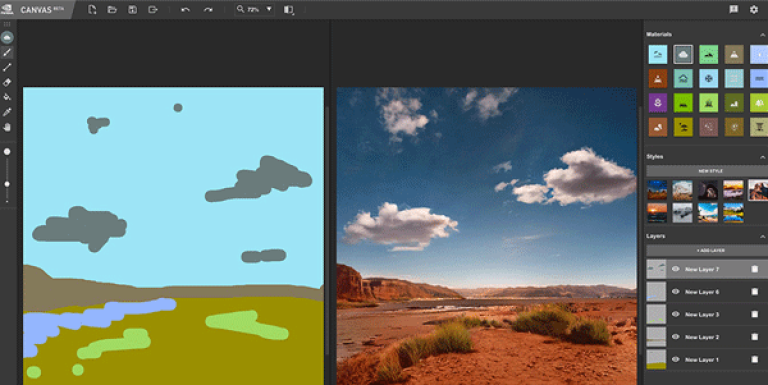This screenshot has height=385, width=768.
Task: Select the Paint Bucket fill tool
Action: click(x=7, y=97)
